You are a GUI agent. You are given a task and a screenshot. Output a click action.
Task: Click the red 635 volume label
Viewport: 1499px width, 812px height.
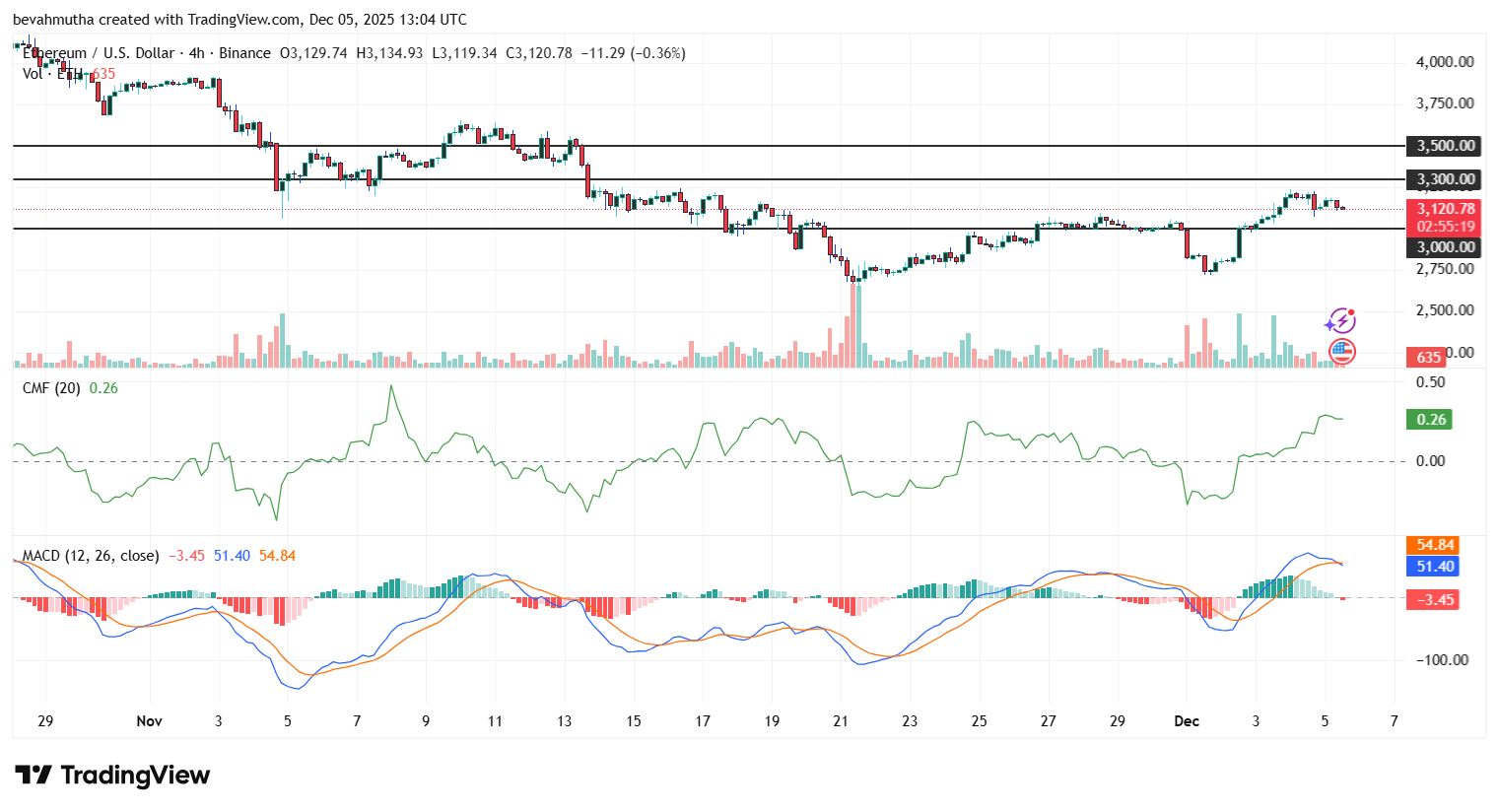coord(1429,358)
